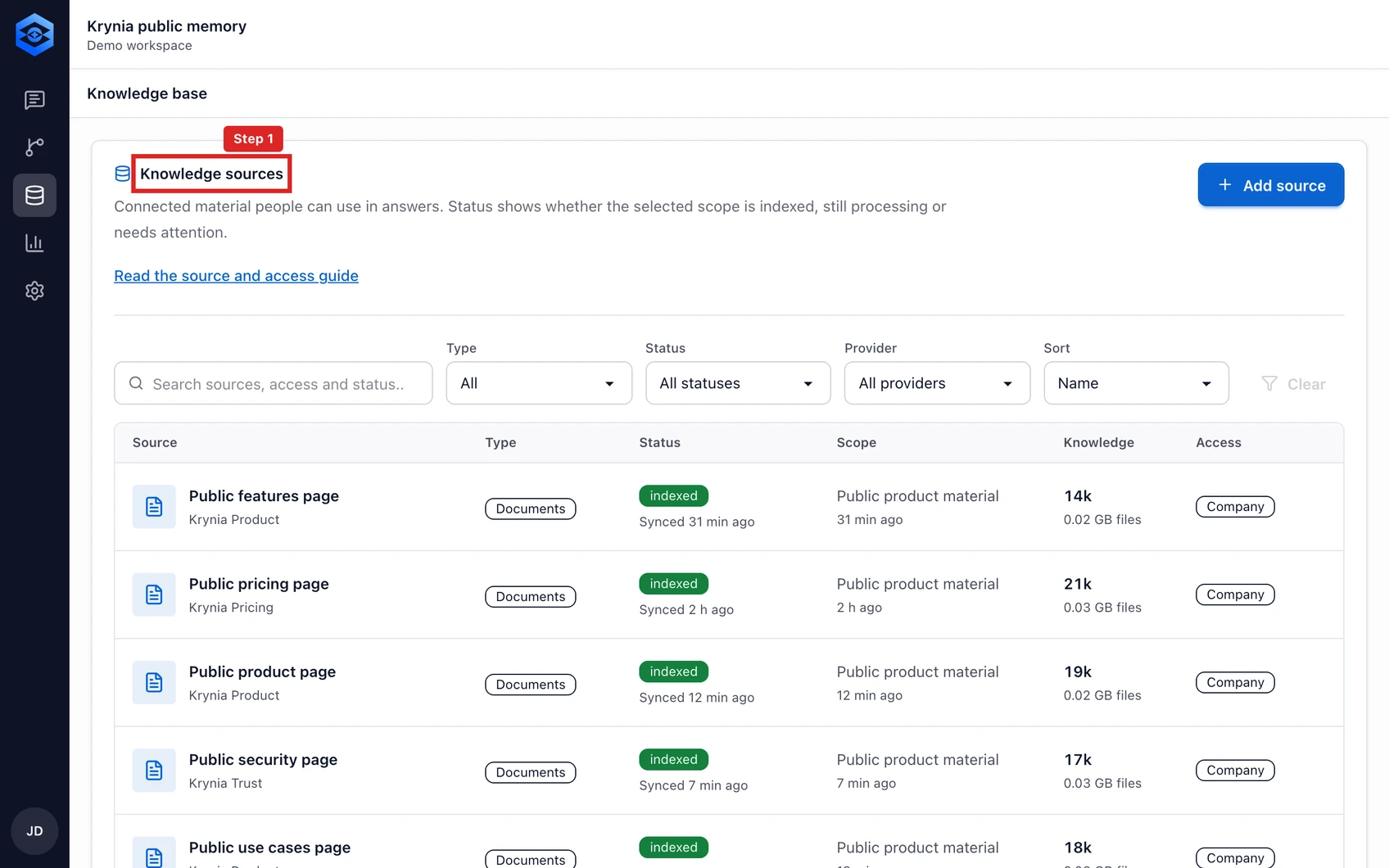Viewport: 1389px width, 868px height.
Task: Click the document icon for Public product page
Action: [x=154, y=682]
